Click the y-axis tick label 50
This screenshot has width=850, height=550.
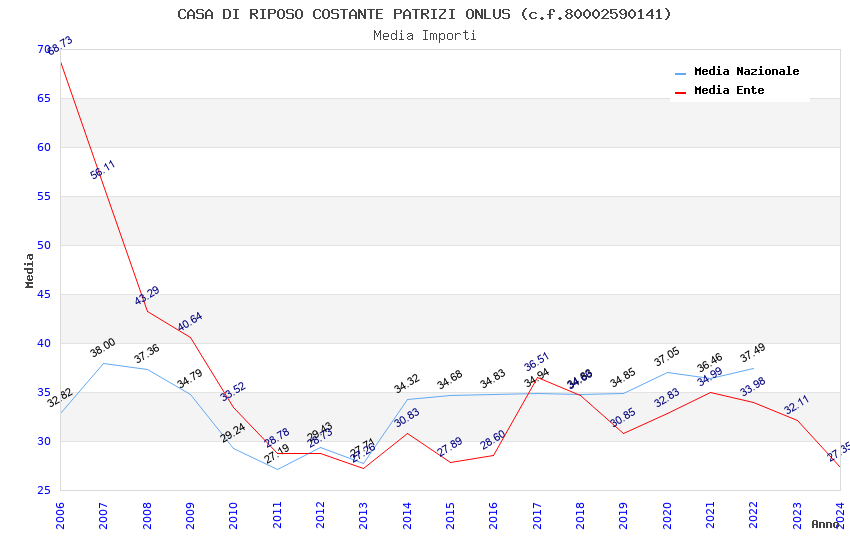point(44,245)
